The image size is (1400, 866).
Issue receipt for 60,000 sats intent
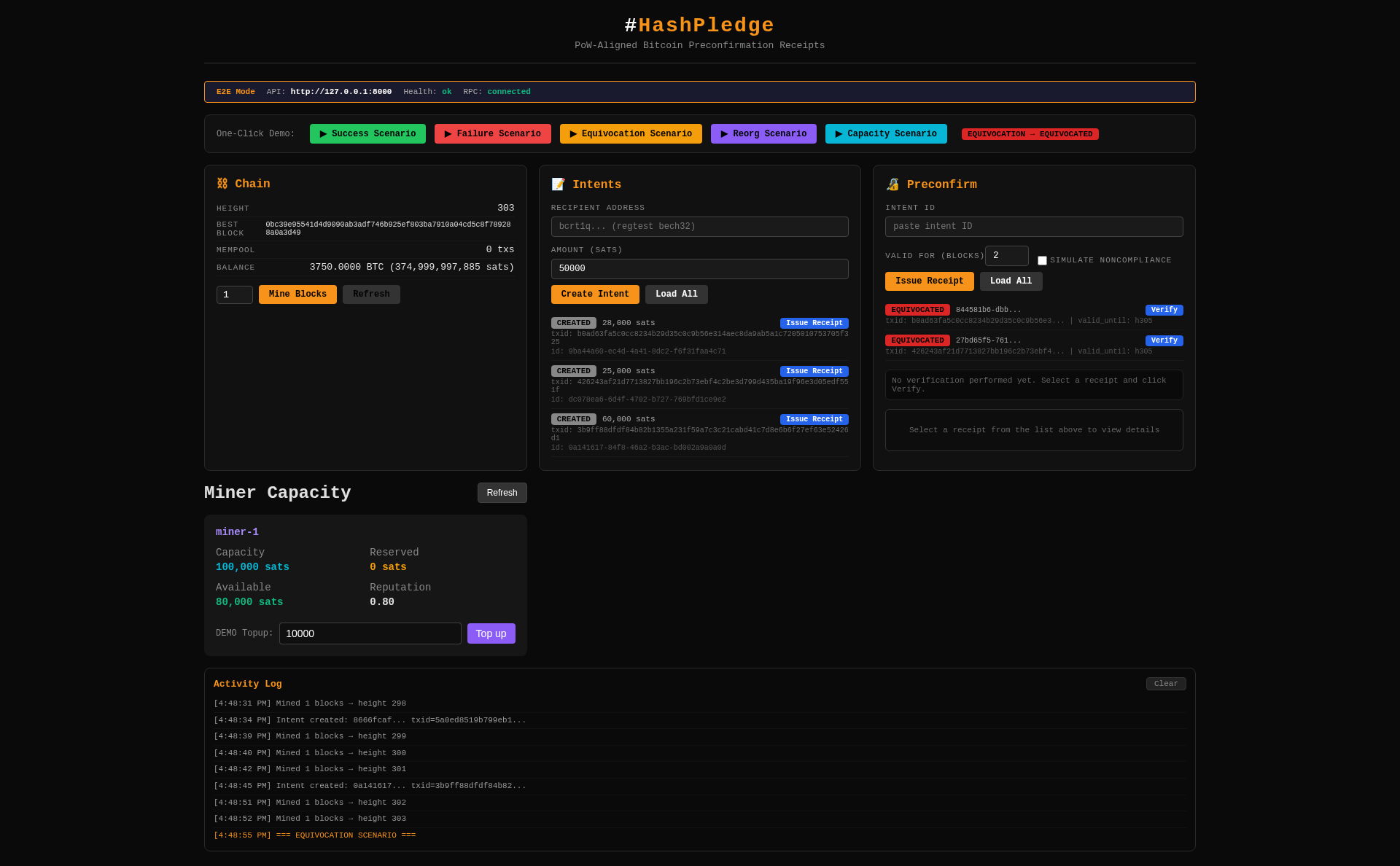(814, 419)
